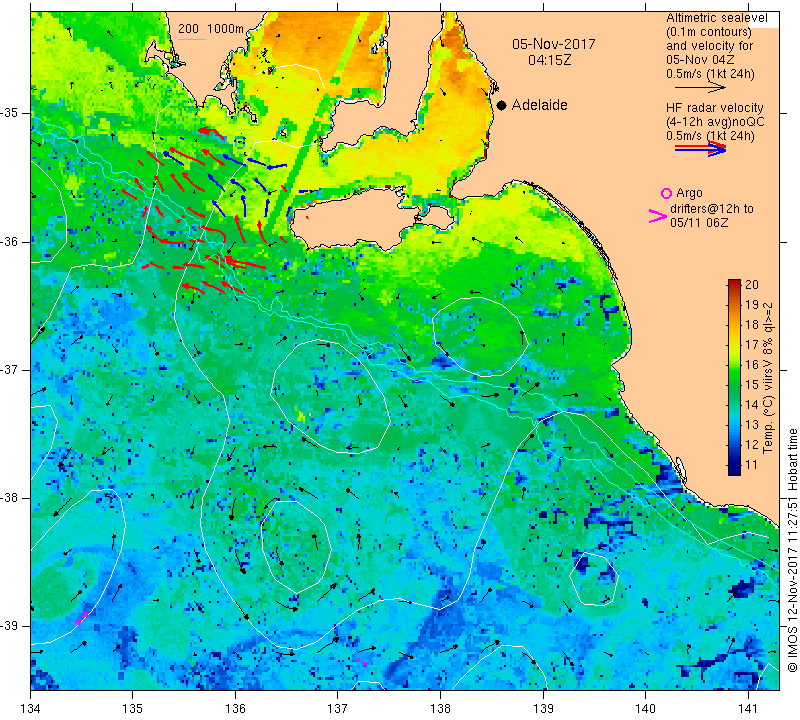Click the 15 degree color bar label

click(752, 385)
